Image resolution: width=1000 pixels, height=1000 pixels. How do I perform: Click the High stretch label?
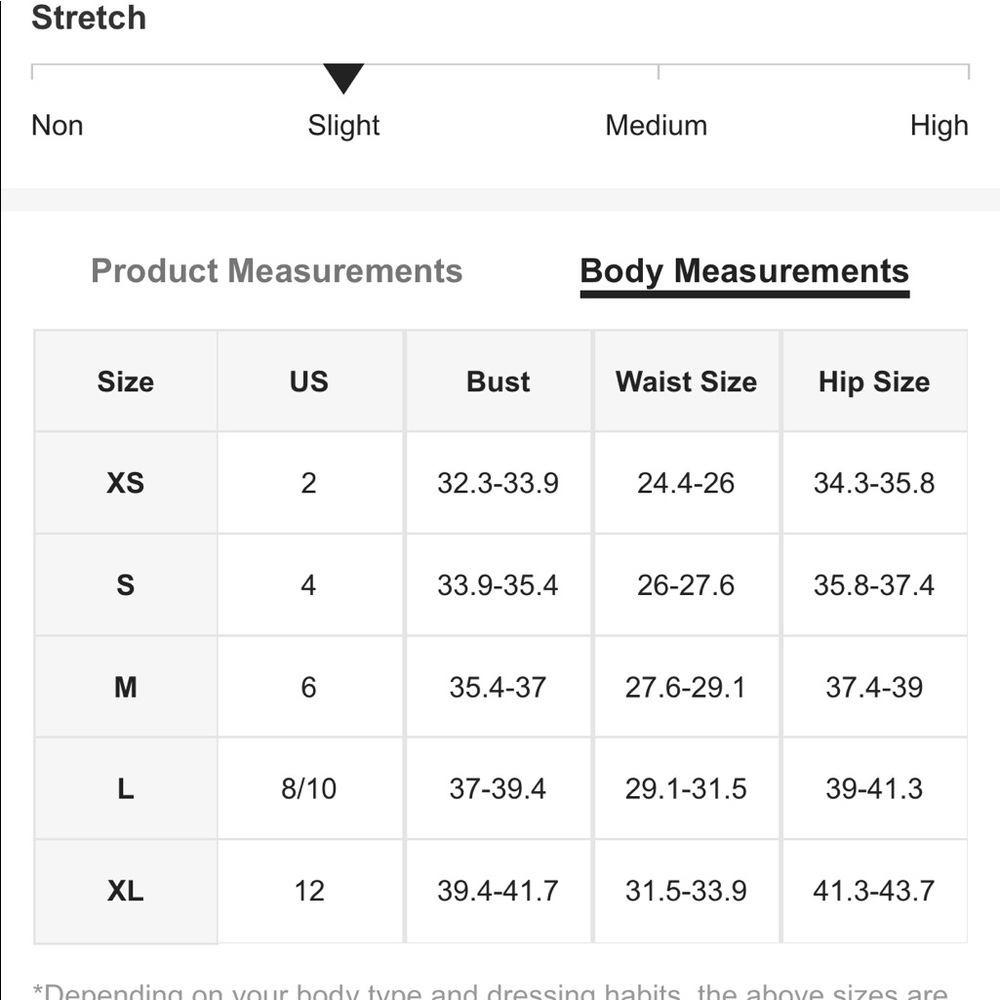(x=939, y=125)
